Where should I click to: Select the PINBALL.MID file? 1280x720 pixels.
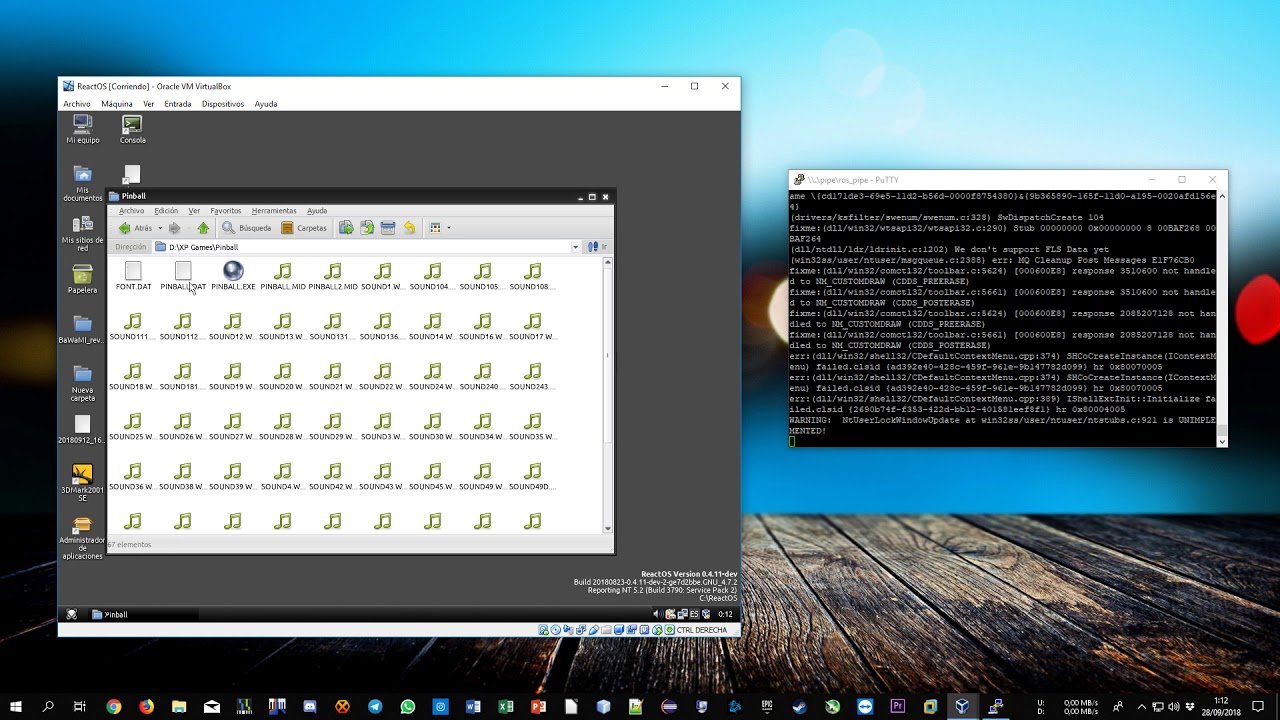(x=283, y=277)
